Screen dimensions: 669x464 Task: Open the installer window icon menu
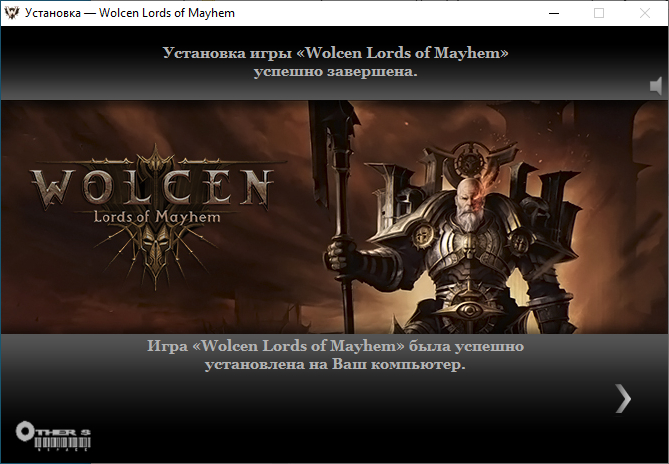point(11,13)
